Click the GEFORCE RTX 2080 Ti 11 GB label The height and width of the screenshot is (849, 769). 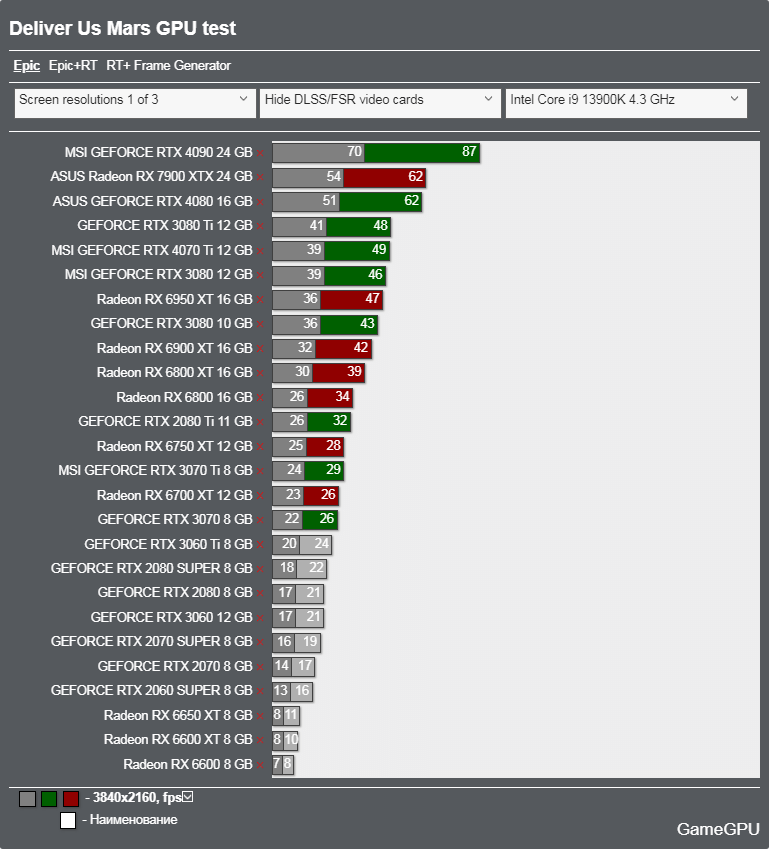click(x=166, y=421)
